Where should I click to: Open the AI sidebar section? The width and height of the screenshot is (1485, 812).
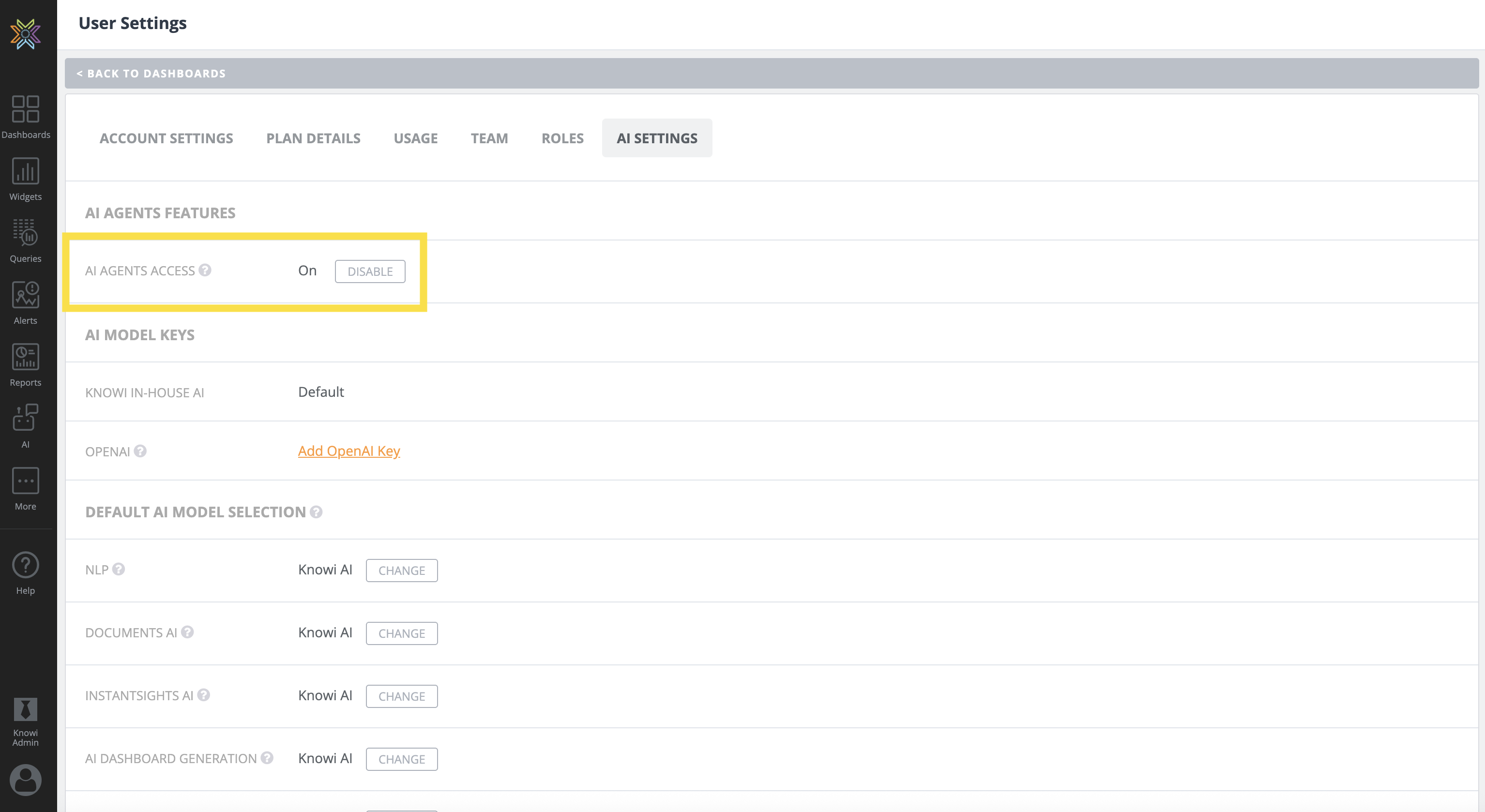pyautogui.click(x=25, y=425)
